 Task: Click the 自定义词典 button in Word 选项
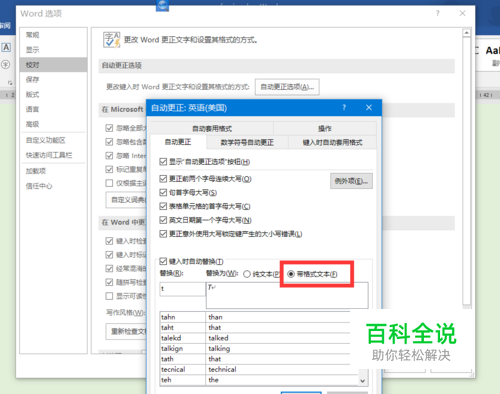point(127,200)
